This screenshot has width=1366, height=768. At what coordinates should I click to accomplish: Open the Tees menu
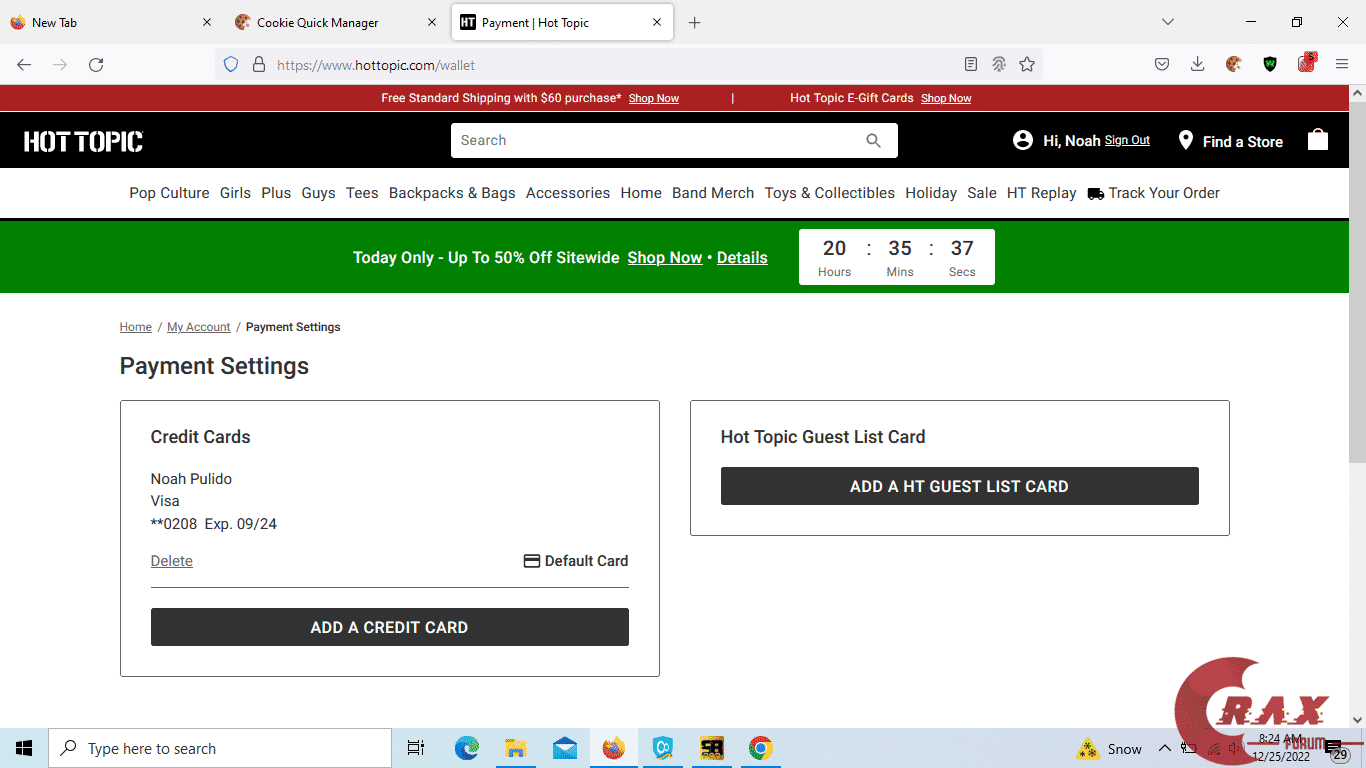[x=362, y=193]
